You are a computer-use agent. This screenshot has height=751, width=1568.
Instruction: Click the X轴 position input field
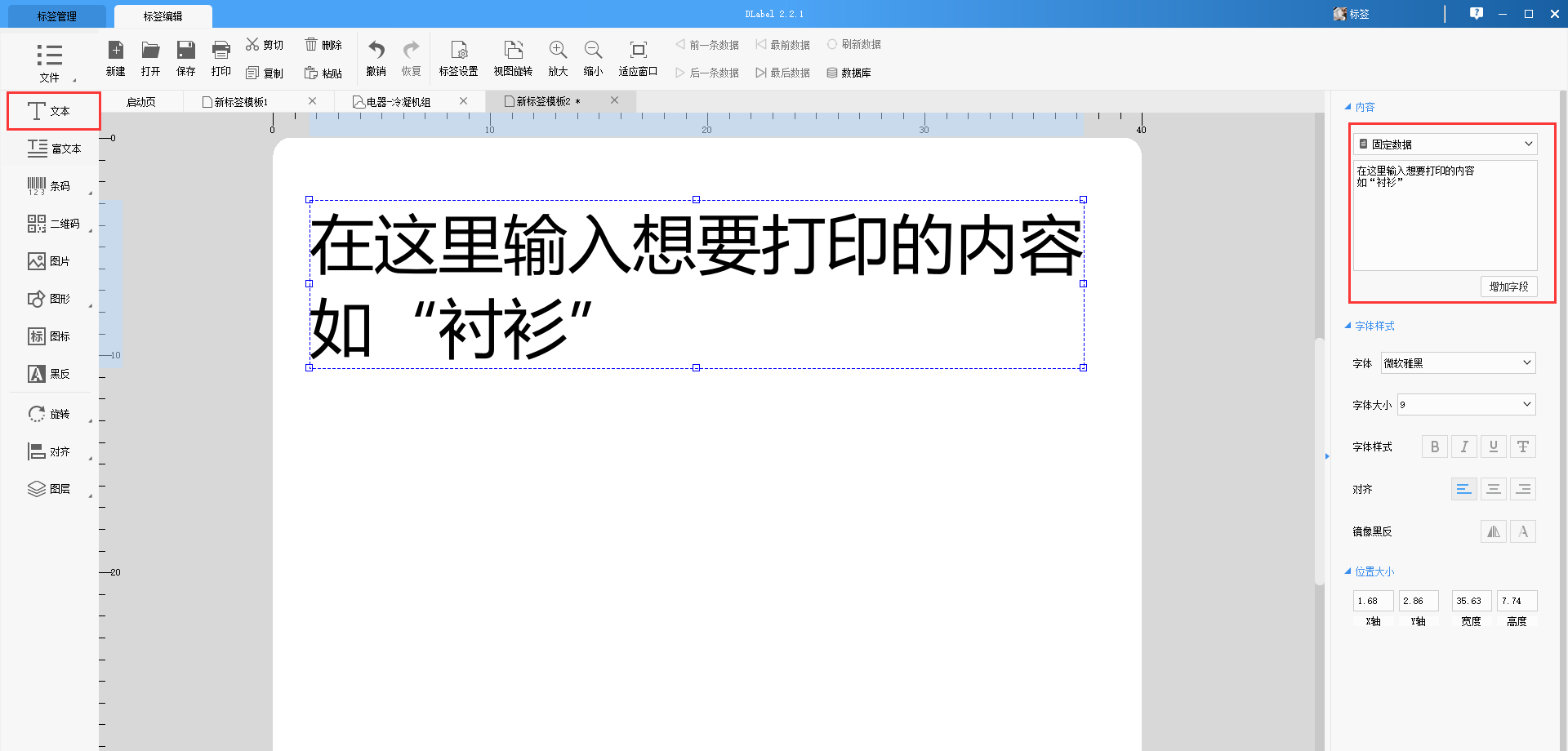pyautogui.click(x=1373, y=601)
